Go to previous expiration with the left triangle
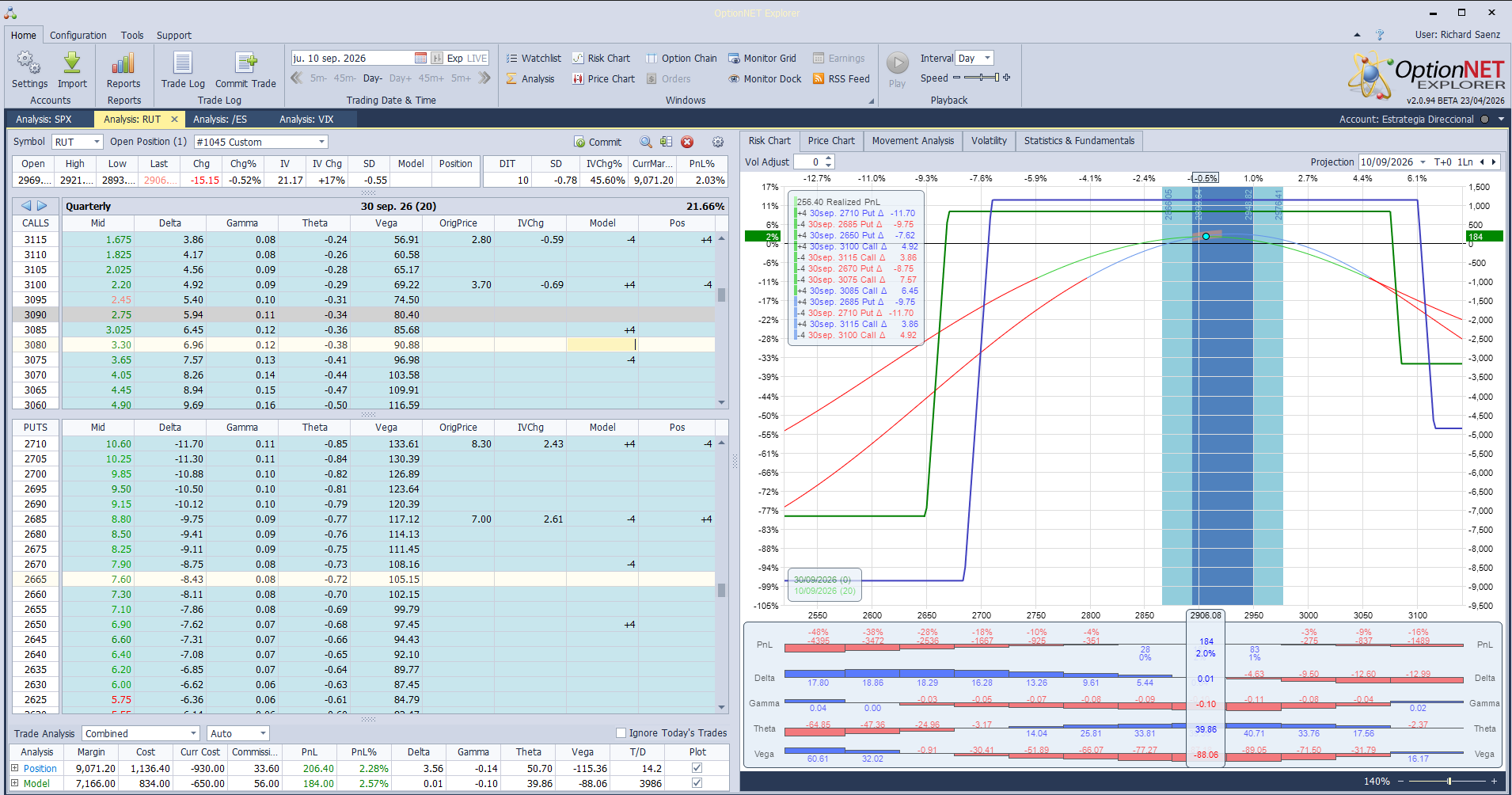1512x795 pixels. [x=26, y=206]
